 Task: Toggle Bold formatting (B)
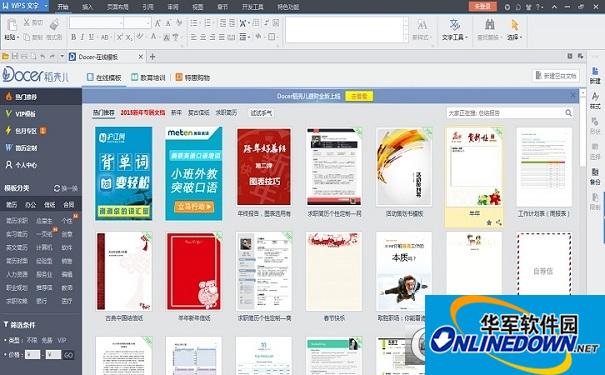pos(74,37)
